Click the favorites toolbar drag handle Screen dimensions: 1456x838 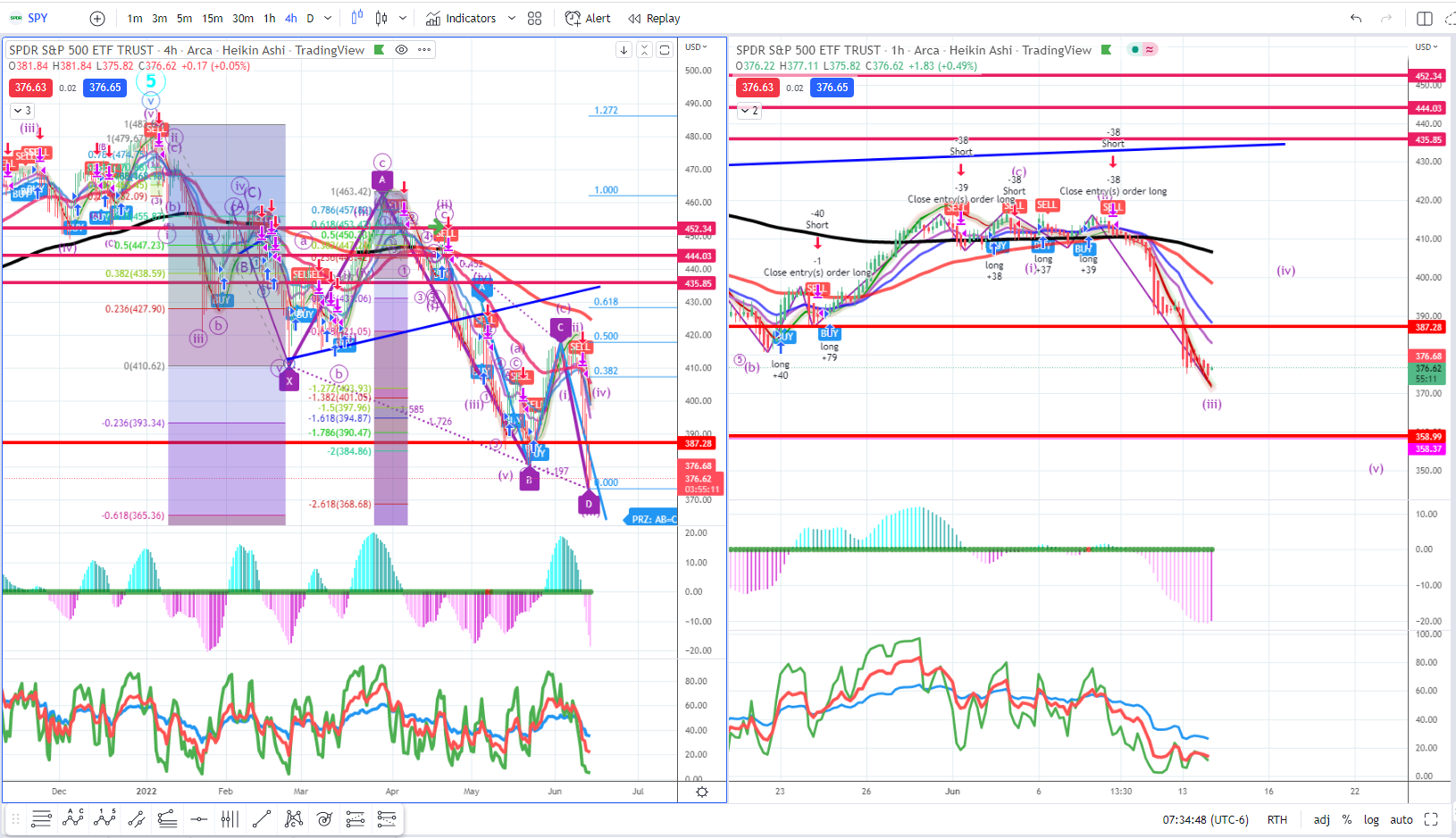click(15, 818)
